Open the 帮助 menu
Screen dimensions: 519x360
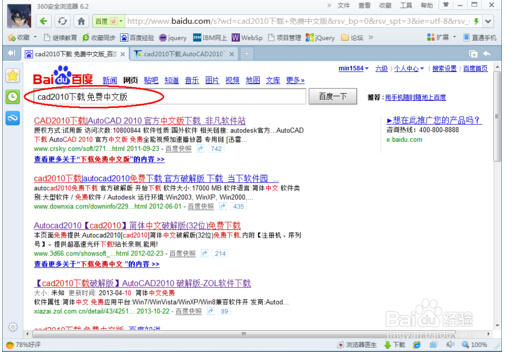426,5
